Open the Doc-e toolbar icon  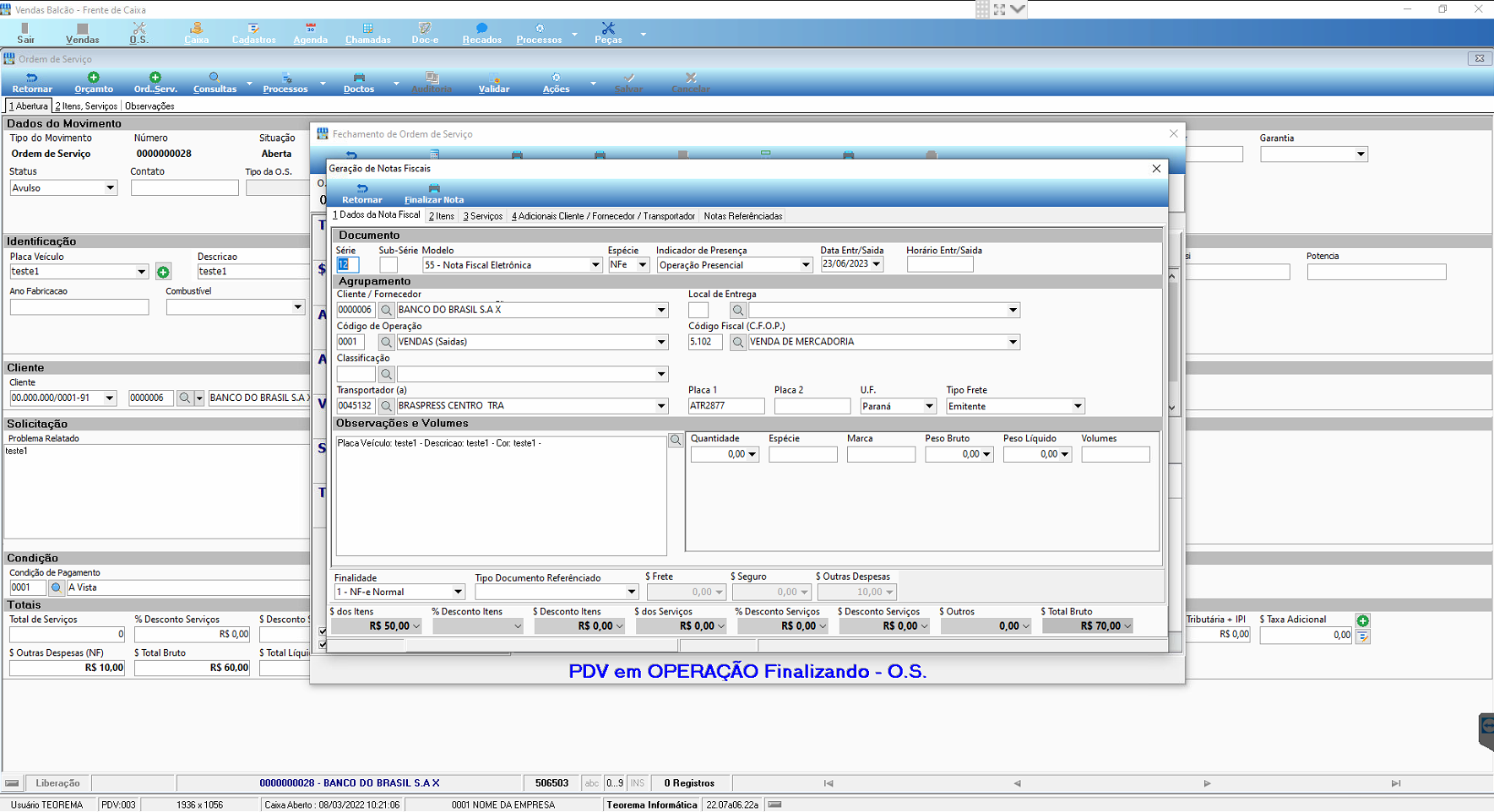tap(425, 33)
